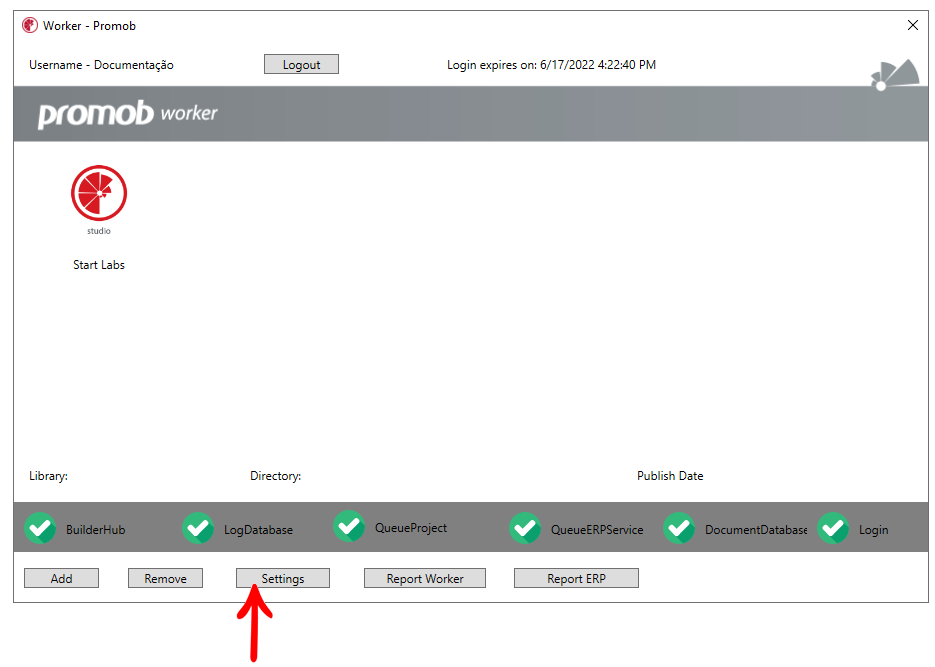This screenshot has height=667, width=935.
Task: Click the promob worker banner logo
Action: [128, 113]
